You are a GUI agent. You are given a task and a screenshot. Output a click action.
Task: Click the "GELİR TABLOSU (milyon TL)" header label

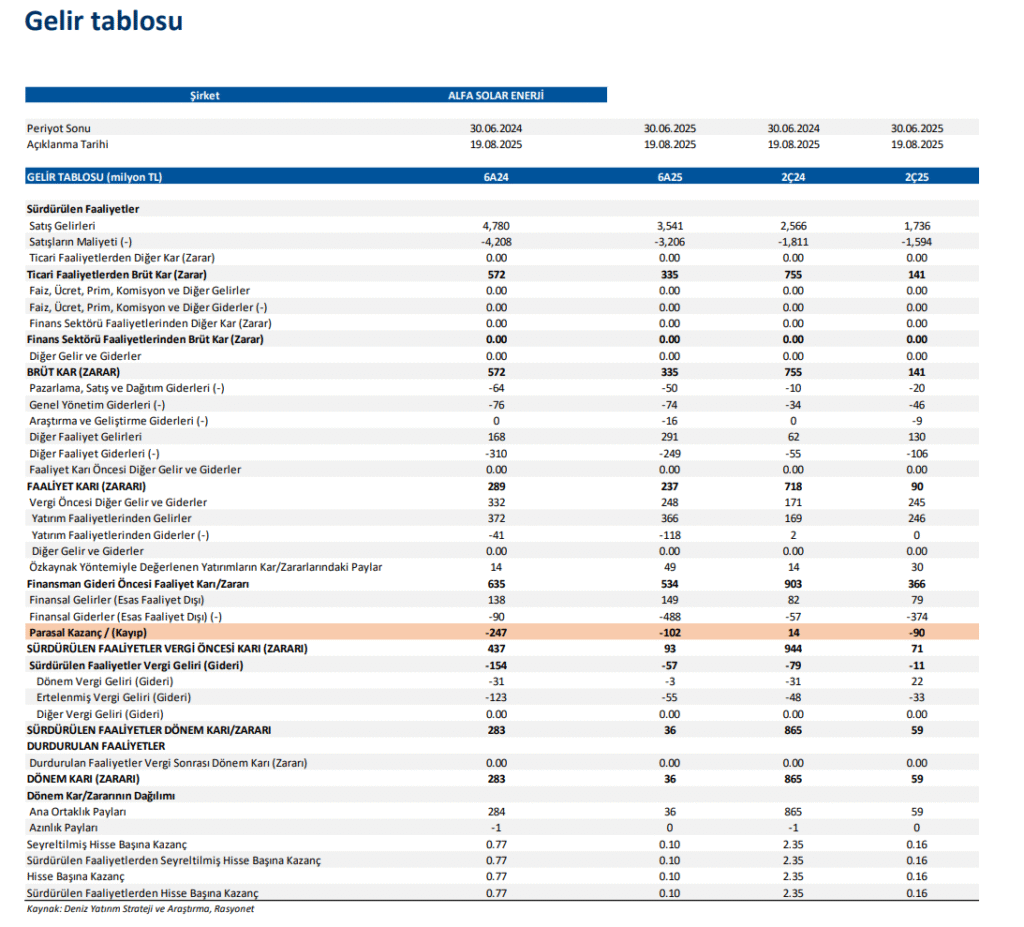click(94, 177)
